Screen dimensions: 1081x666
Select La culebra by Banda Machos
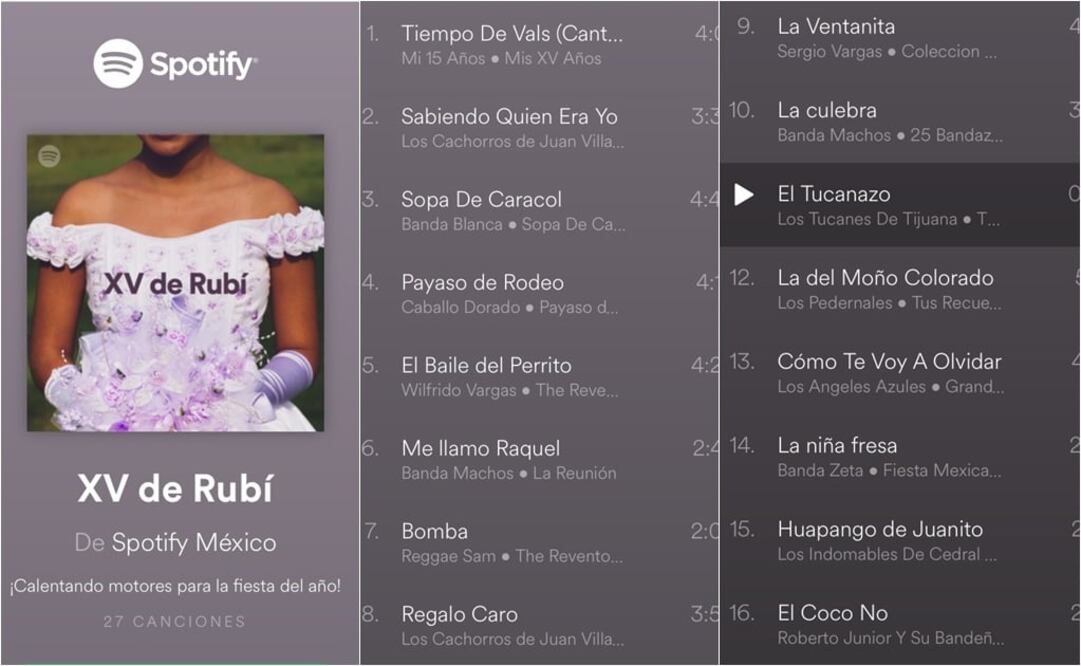pyautogui.click(x=900, y=121)
